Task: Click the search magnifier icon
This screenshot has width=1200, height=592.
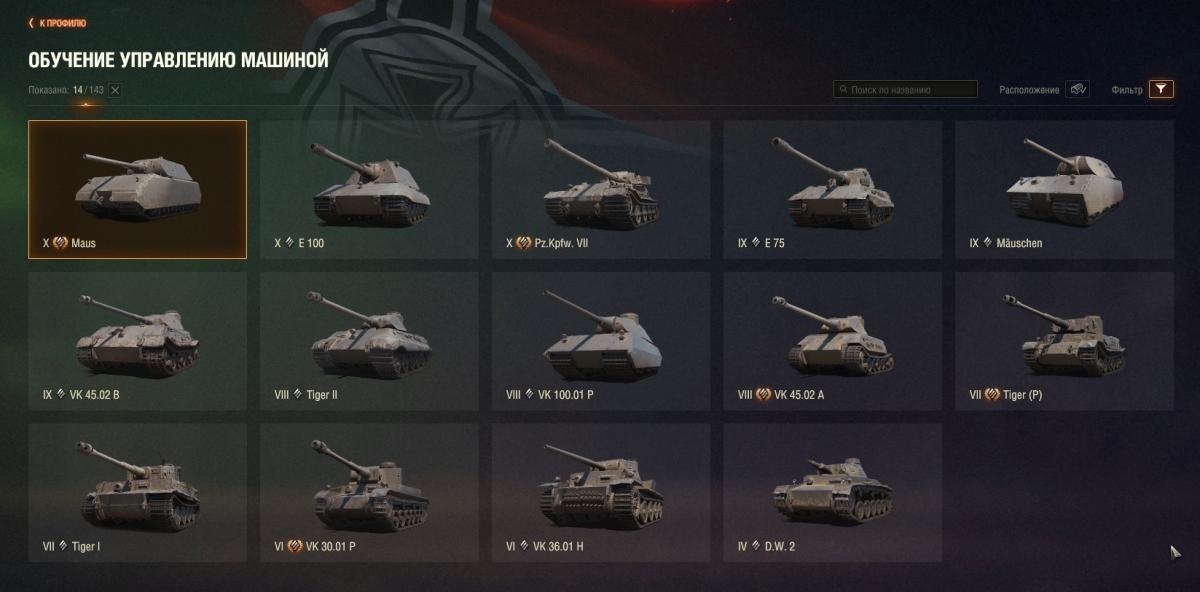Action: [x=844, y=90]
